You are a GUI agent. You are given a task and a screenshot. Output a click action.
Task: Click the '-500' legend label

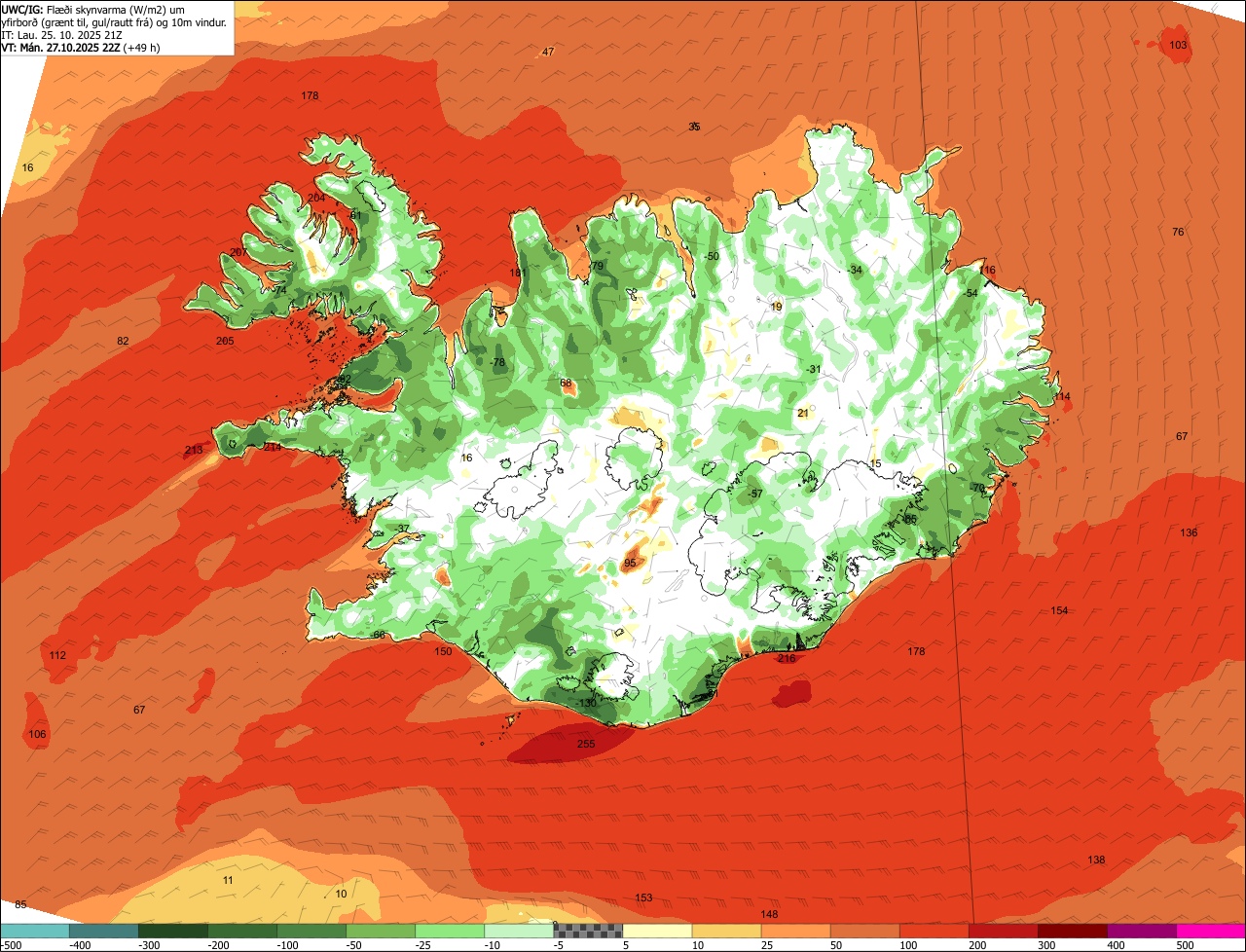pyautogui.click(x=12, y=945)
